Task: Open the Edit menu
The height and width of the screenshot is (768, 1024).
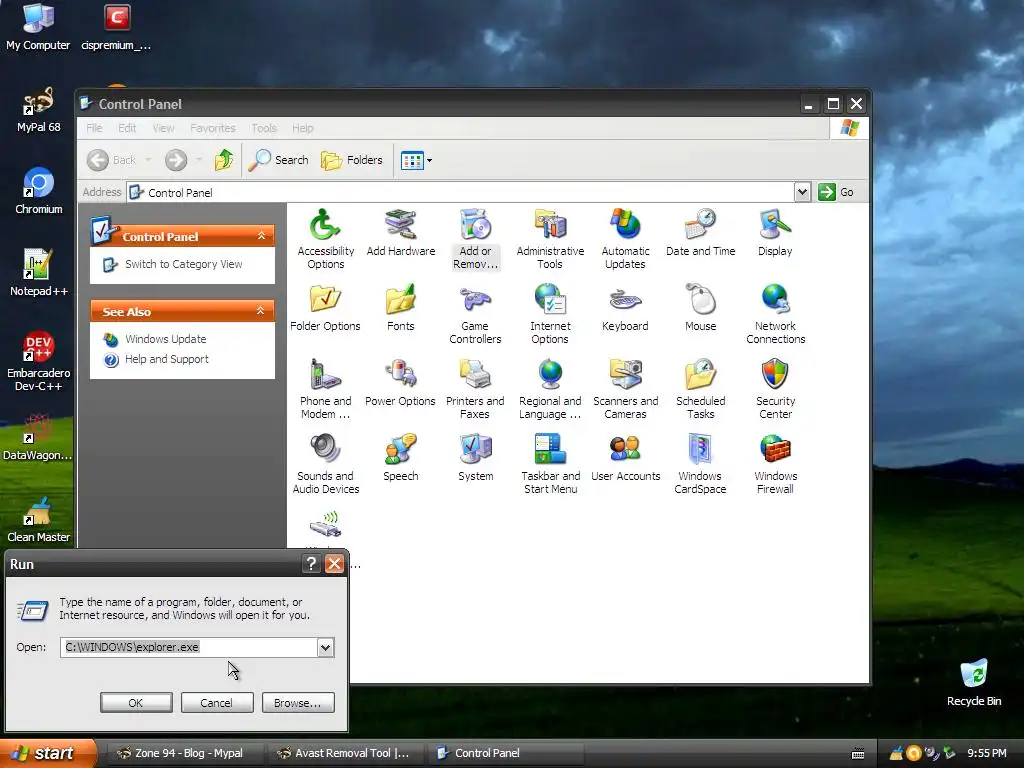Action: (x=127, y=128)
